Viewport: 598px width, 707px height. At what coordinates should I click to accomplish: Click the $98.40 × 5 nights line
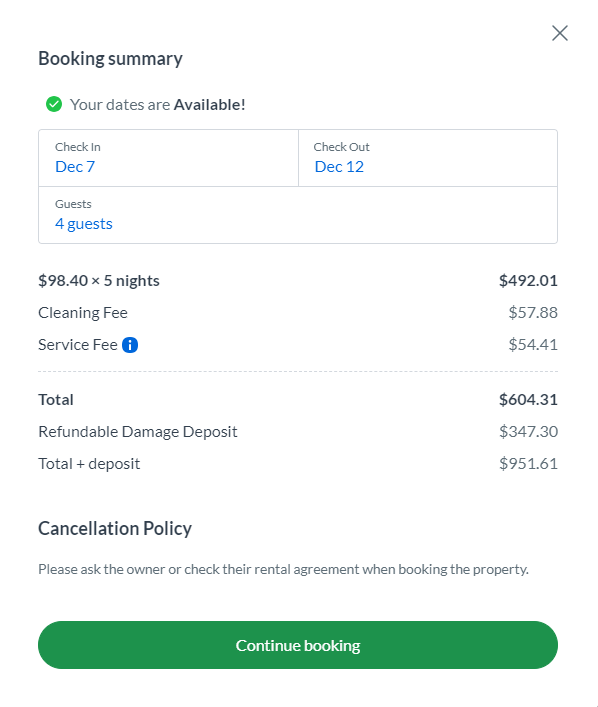pos(99,280)
